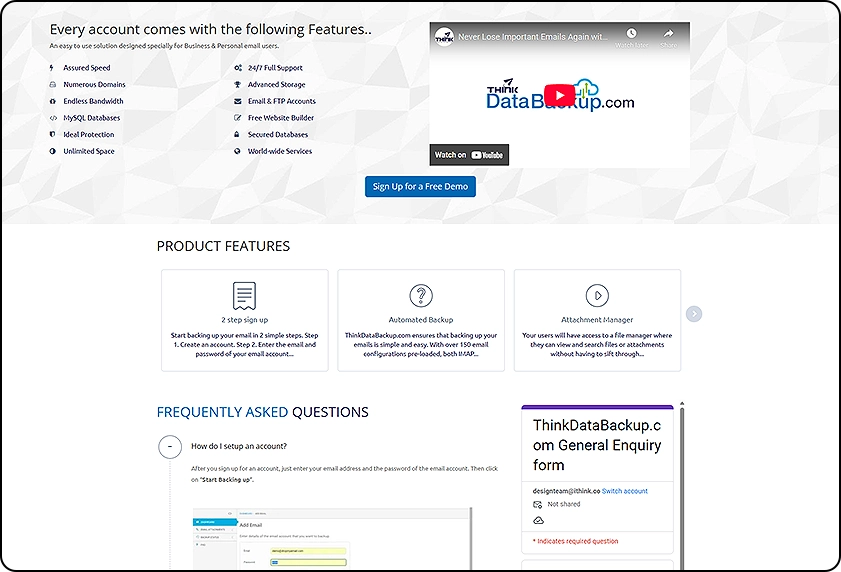Click the video Share arrow icon
This screenshot has width=841, height=572.
(x=668, y=34)
